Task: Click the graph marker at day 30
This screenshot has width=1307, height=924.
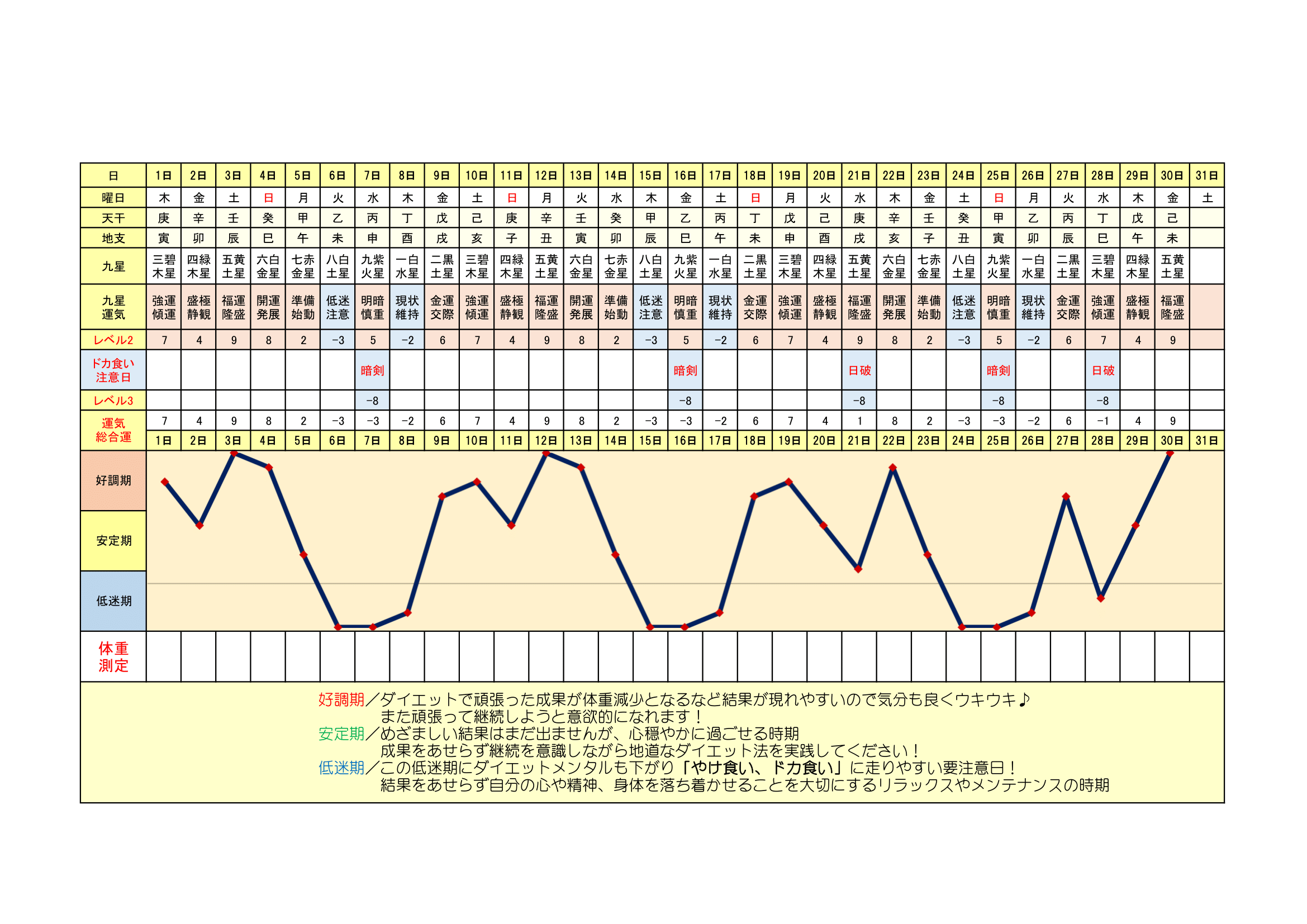Action: [x=1171, y=454]
